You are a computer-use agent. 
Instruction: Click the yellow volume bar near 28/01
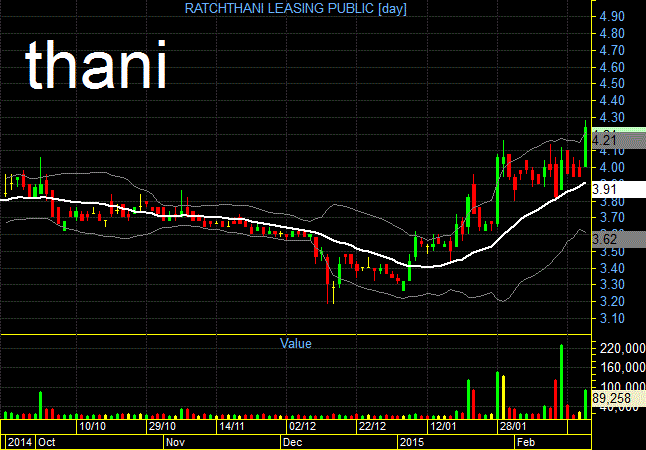pyautogui.click(x=503, y=397)
